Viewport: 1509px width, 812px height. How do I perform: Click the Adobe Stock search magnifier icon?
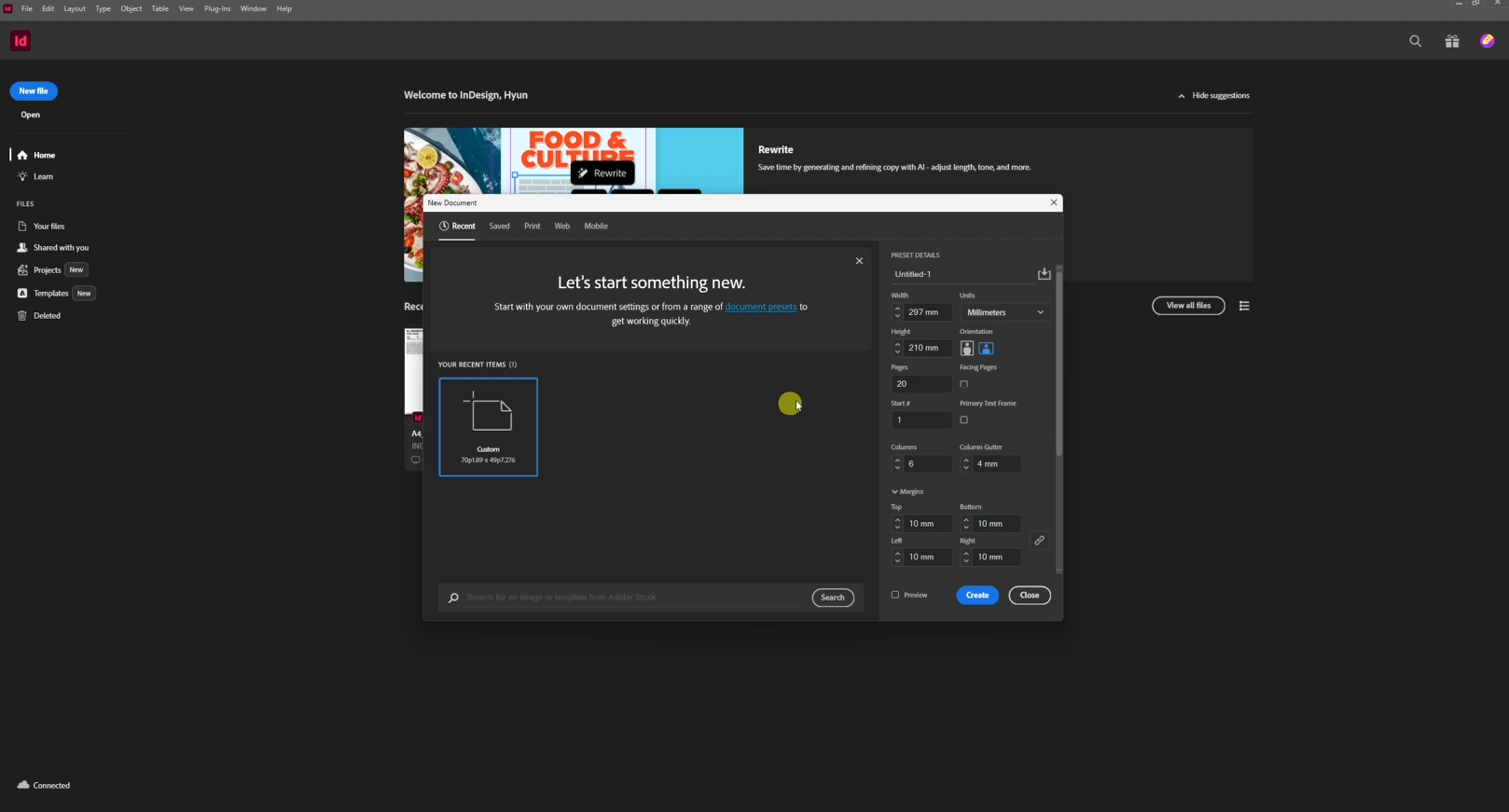tap(453, 598)
